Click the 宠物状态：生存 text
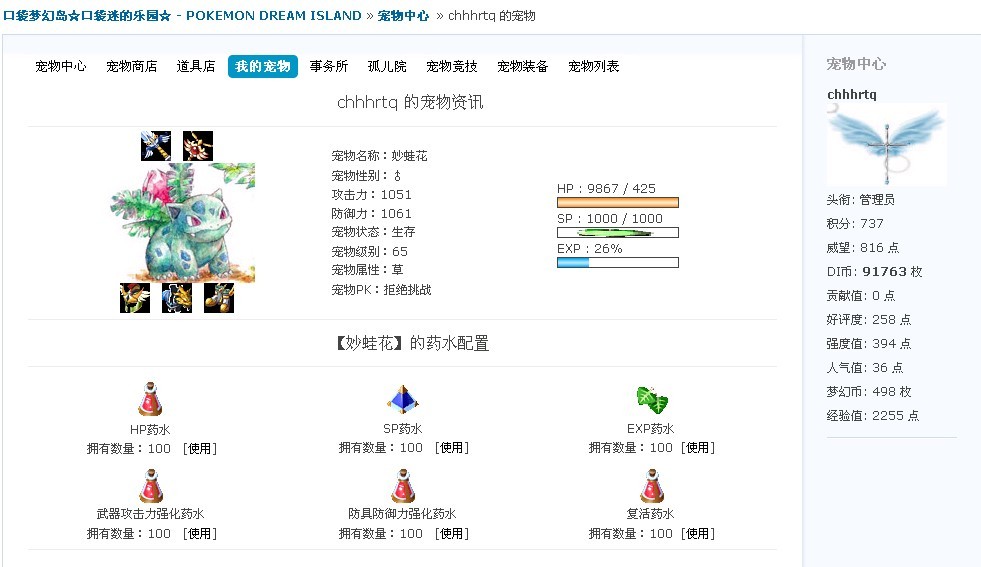This screenshot has width=981, height=567. [x=373, y=232]
